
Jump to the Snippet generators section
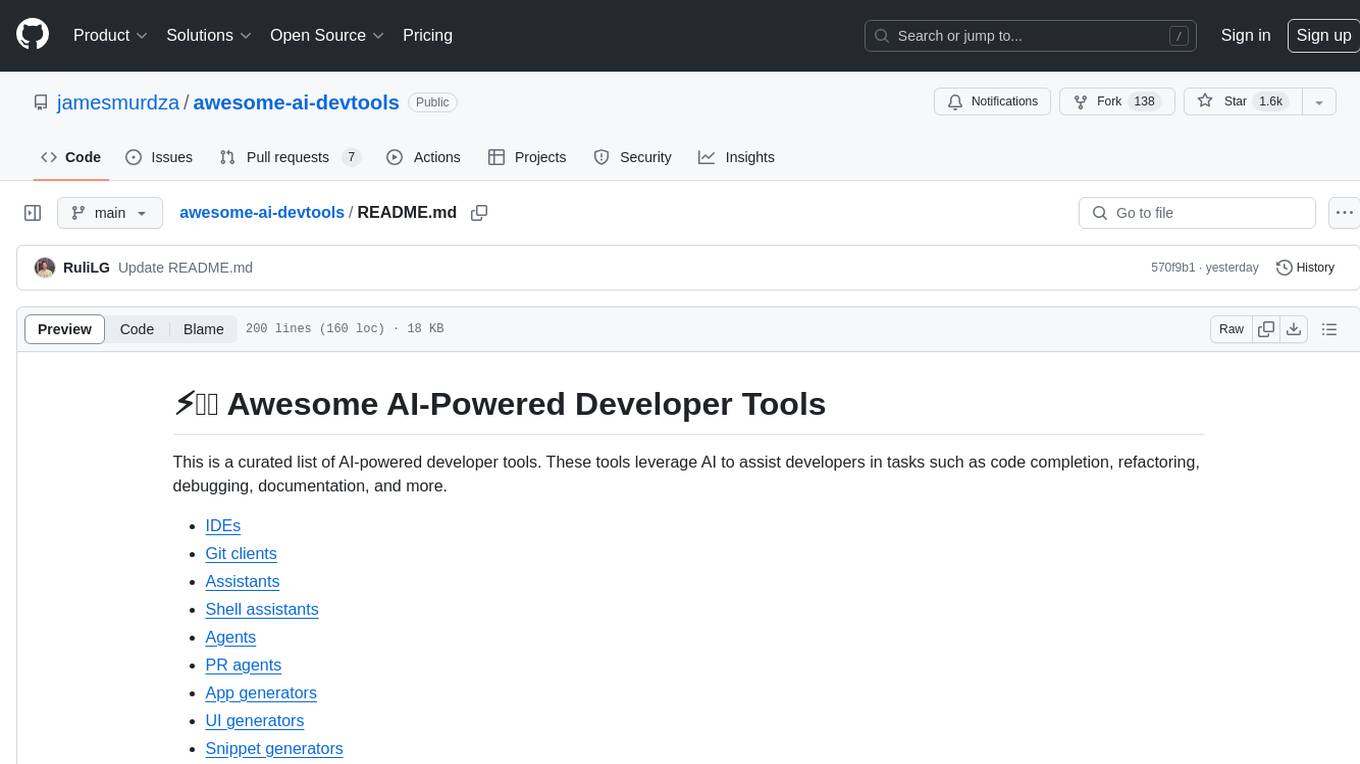click(274, 749)
